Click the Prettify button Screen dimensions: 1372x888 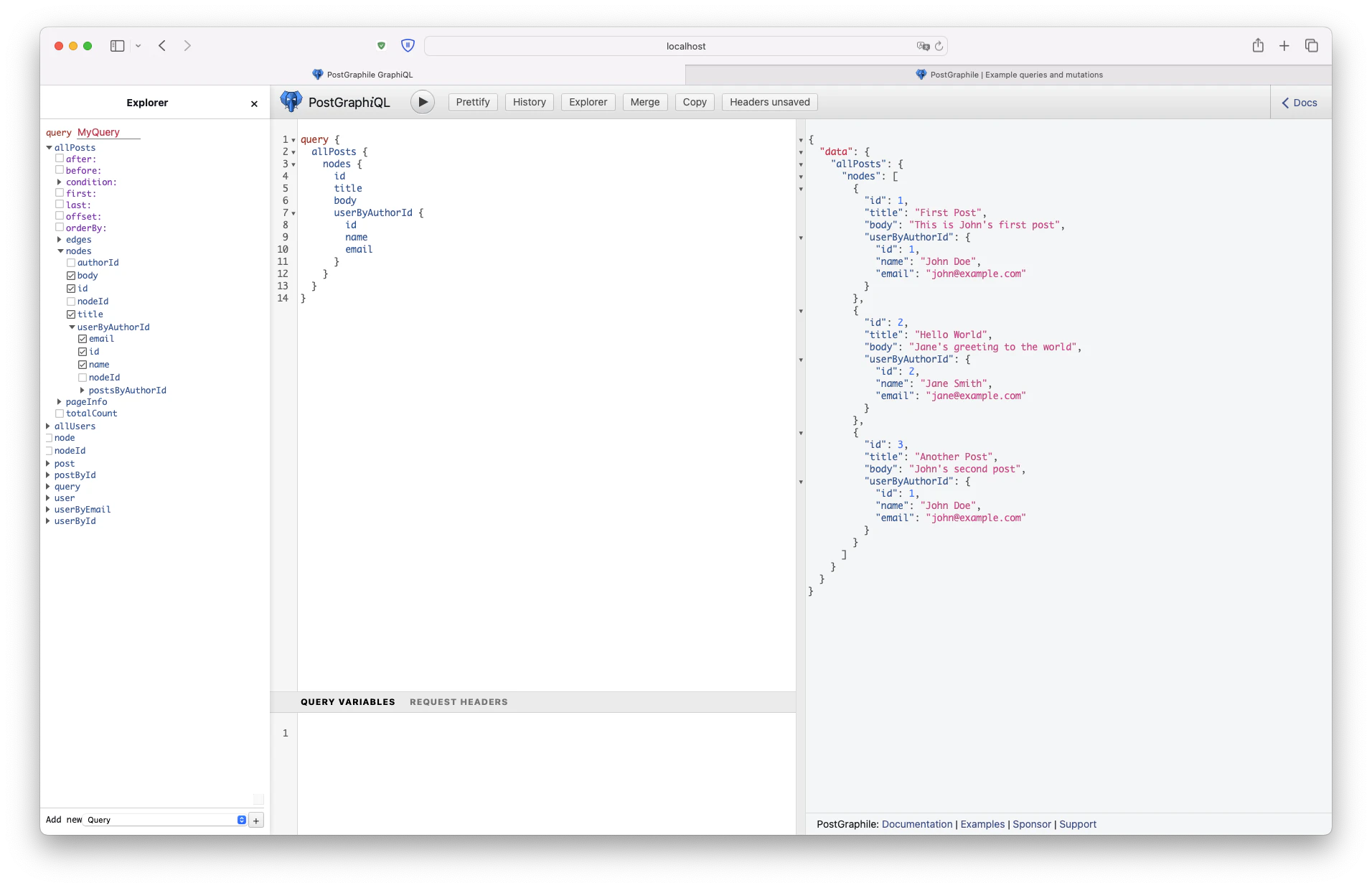click(x=472, y=102)
